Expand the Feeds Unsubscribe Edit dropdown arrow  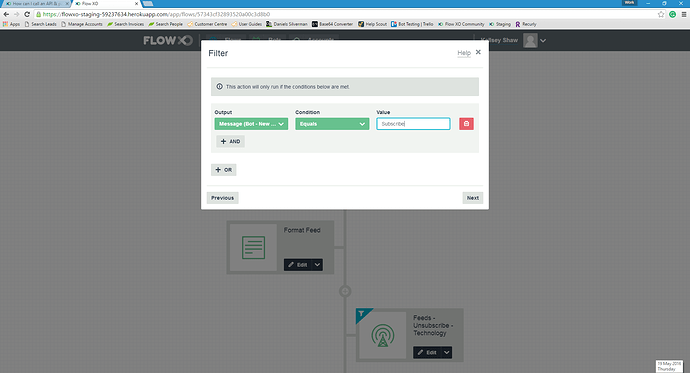[x=447, y=352]
